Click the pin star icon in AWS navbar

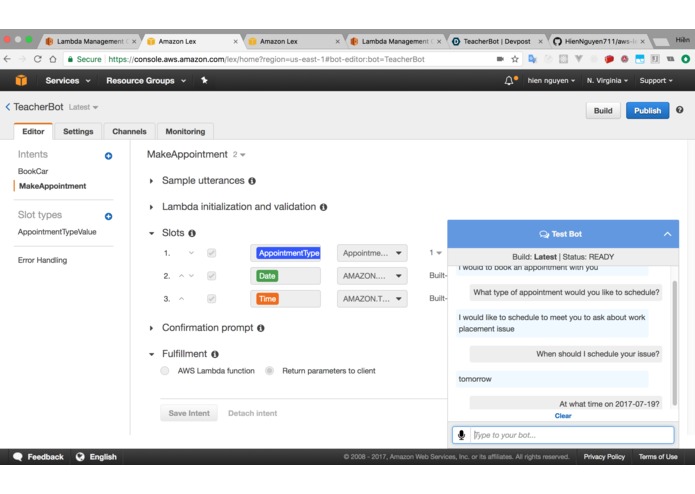coord(204,80)
